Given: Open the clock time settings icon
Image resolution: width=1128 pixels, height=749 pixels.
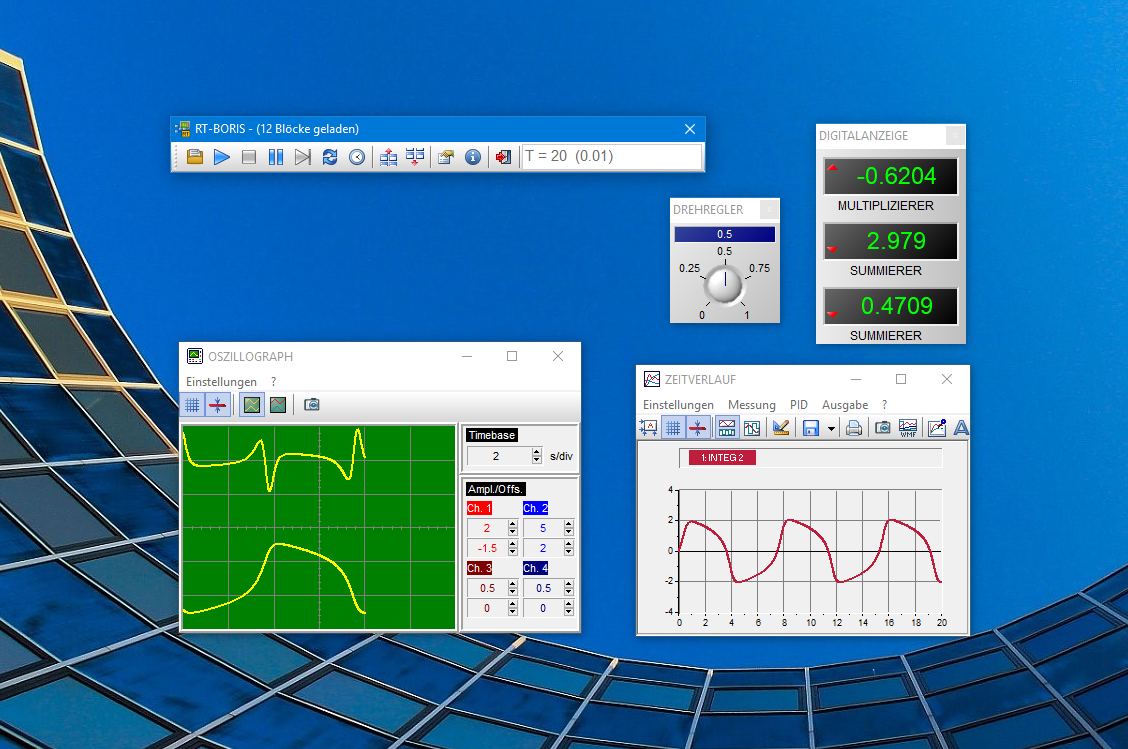Looking at the screenshot, I should click(357, 156).
